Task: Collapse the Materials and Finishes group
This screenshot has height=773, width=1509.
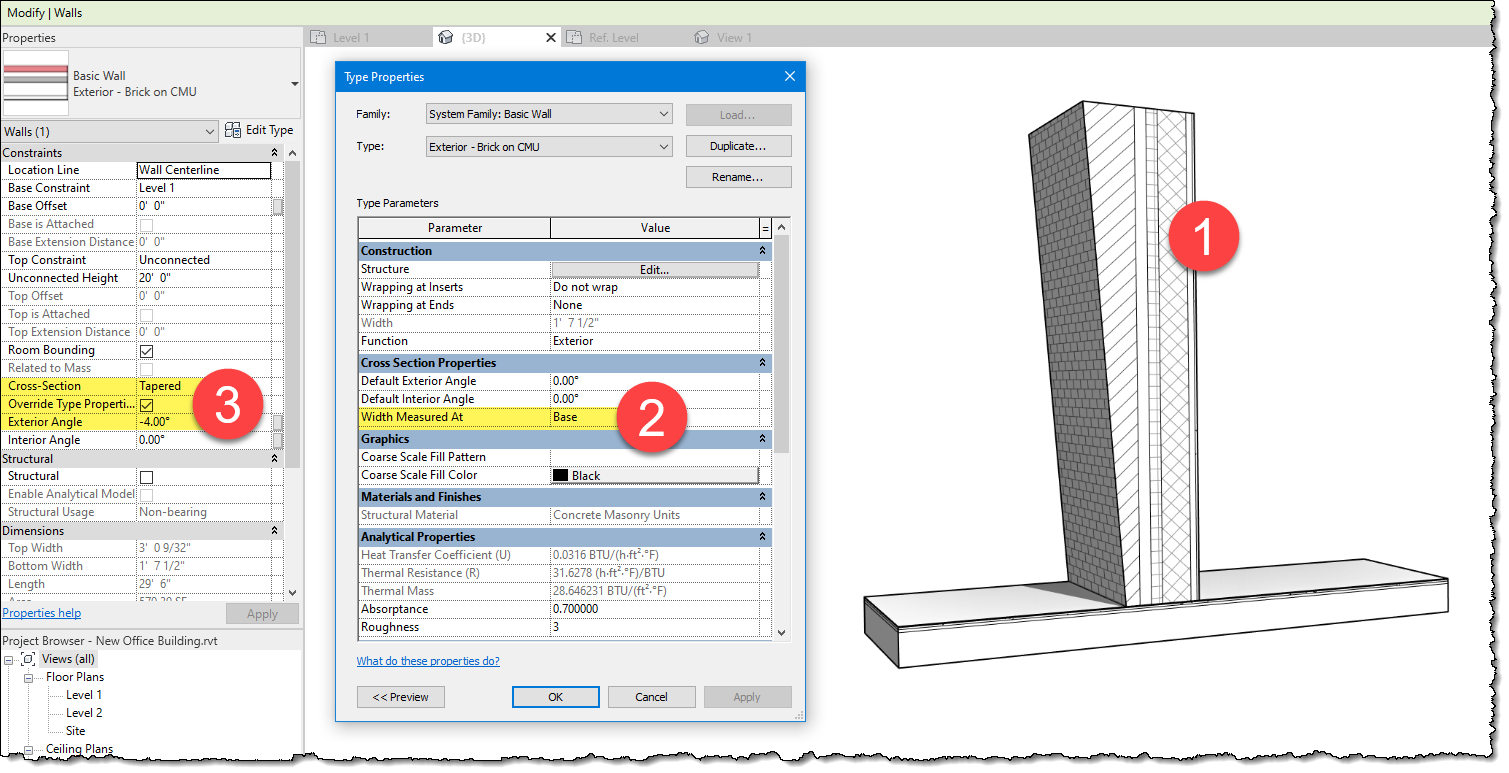Action: [763, 497]
